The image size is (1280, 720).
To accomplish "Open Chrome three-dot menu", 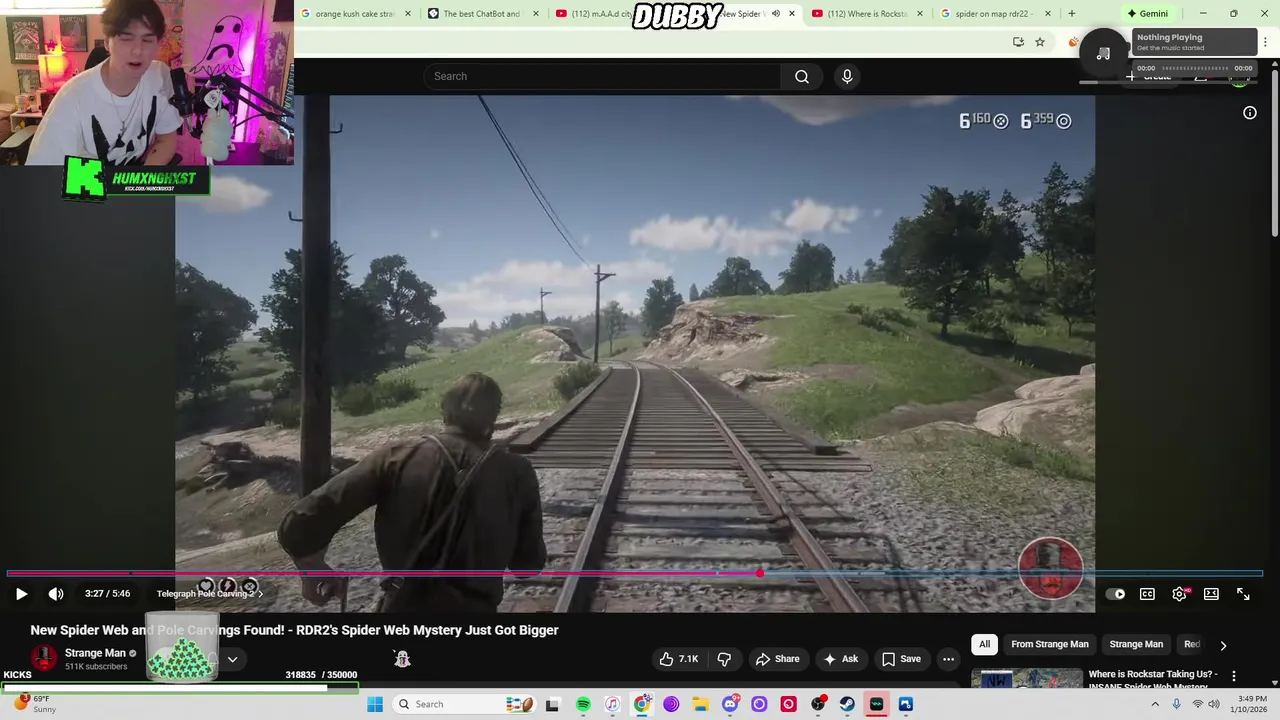I will 1266,42.
